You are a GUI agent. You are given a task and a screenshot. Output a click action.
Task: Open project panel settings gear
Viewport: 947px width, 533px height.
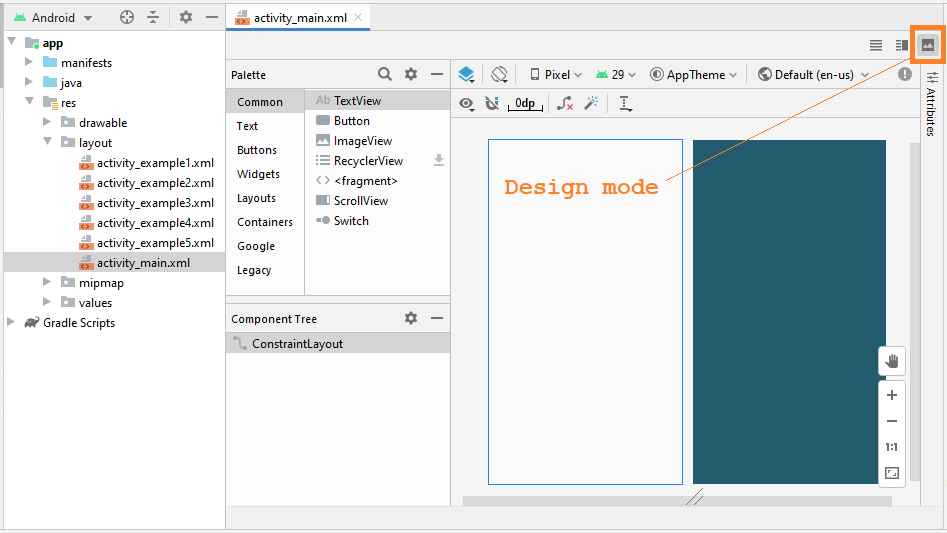coord(186,18)
